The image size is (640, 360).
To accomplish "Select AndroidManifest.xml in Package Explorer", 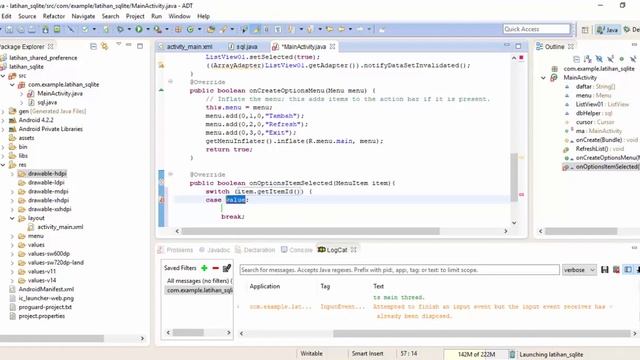I will (46, 289).
